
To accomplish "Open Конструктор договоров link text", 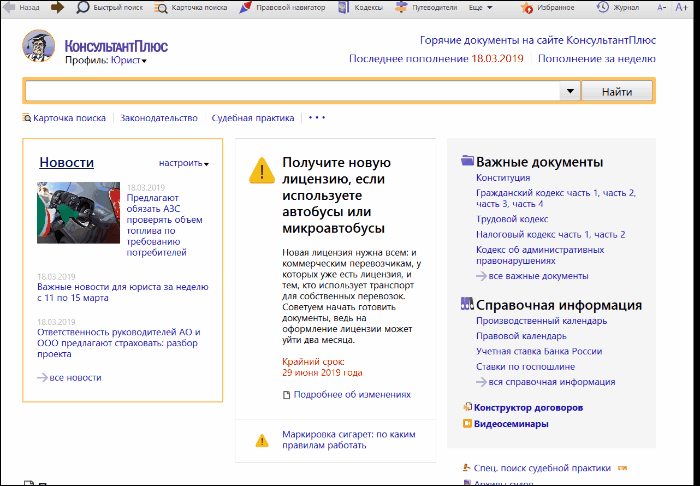I will 529,407.
